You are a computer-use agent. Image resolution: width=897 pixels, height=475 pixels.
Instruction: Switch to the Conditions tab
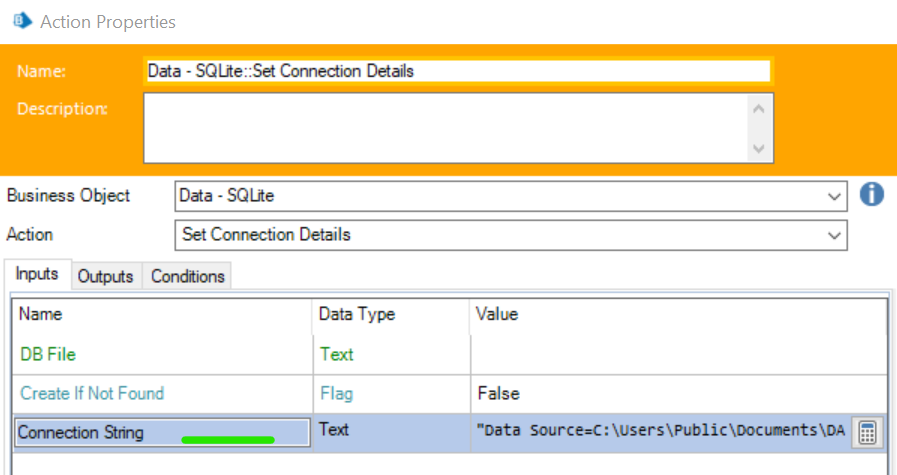[x=187, y=276]
